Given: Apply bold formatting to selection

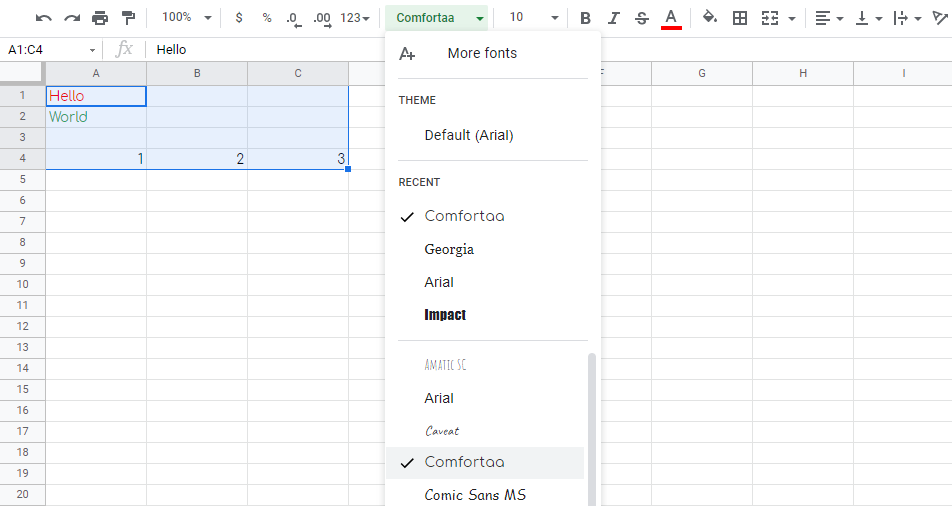Looking at the screenshot, I should [x=585, y=18].
